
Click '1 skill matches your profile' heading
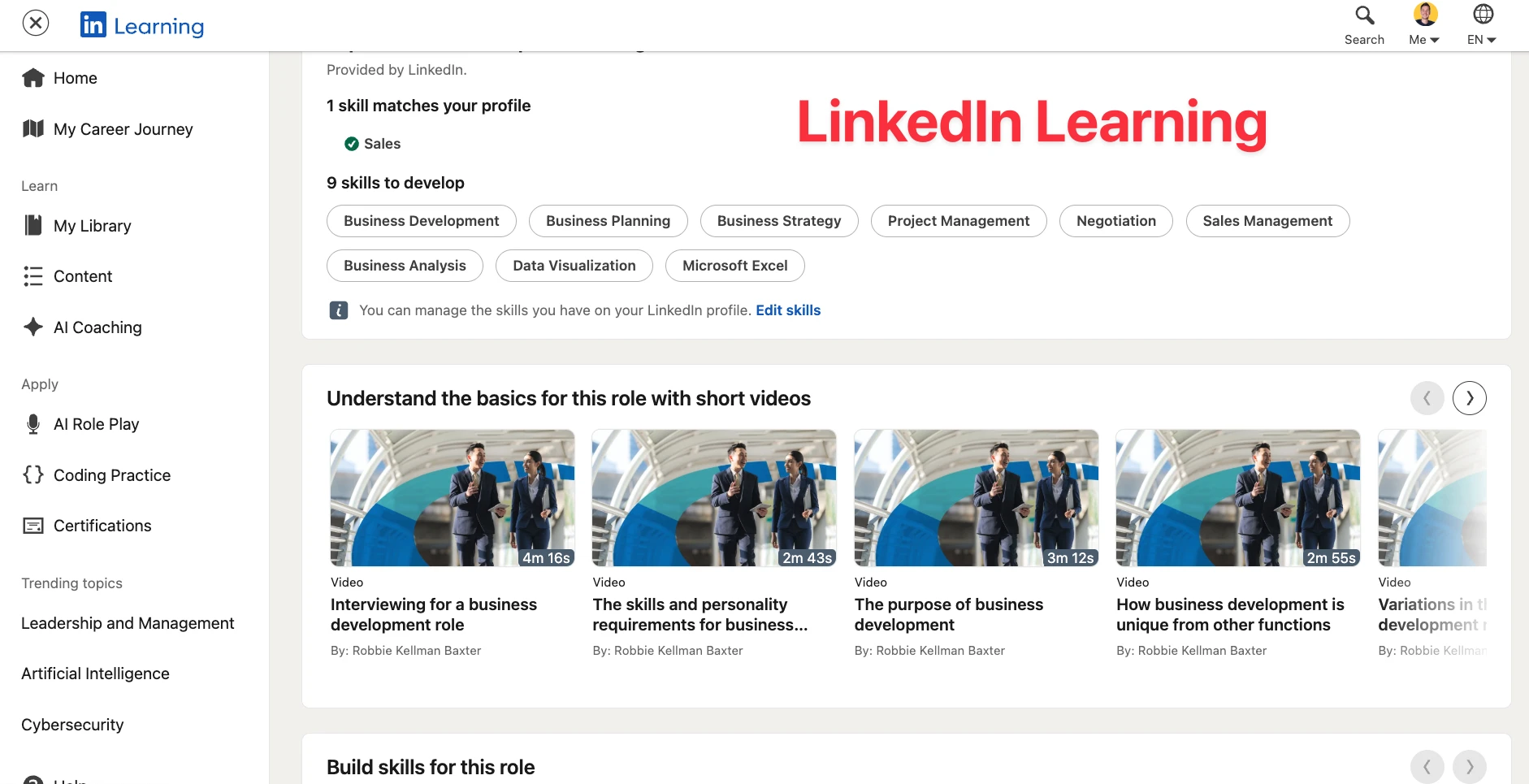pyautogui.click(x=428, y=106)
